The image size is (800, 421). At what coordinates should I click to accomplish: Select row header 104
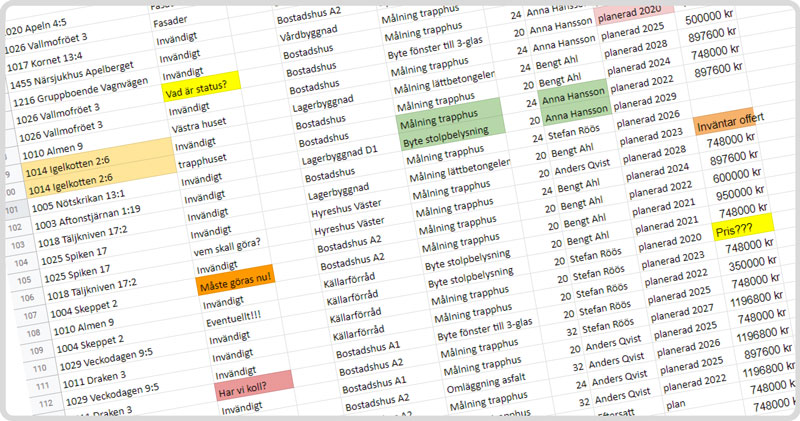coord(21,263)
